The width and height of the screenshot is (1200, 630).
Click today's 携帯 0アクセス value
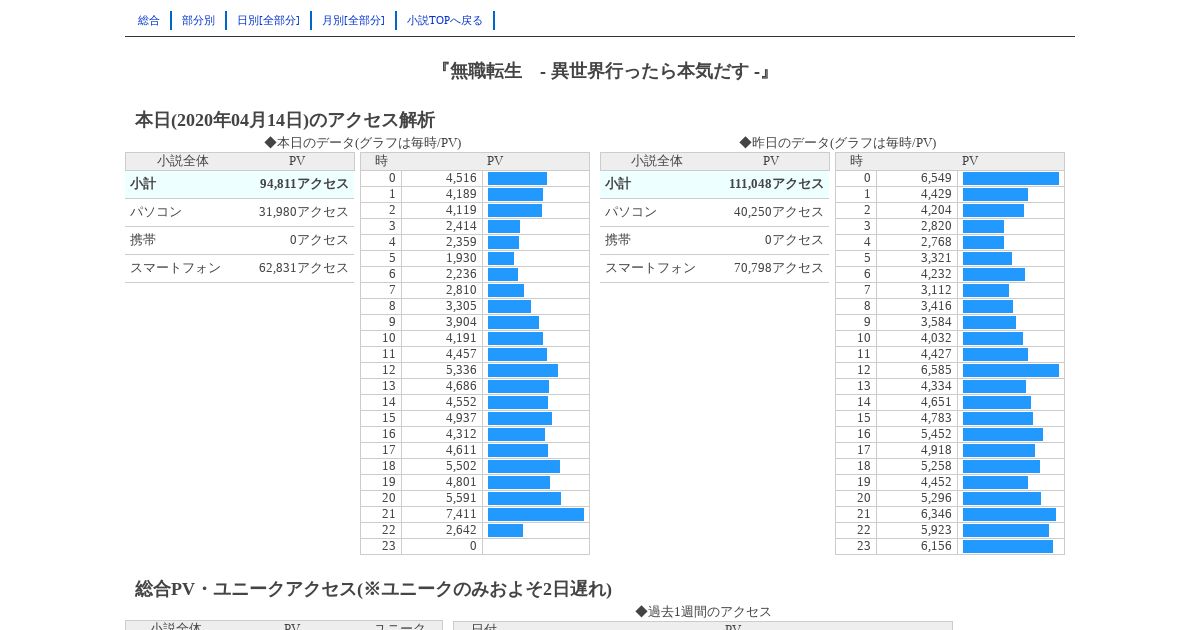[319, 240]
